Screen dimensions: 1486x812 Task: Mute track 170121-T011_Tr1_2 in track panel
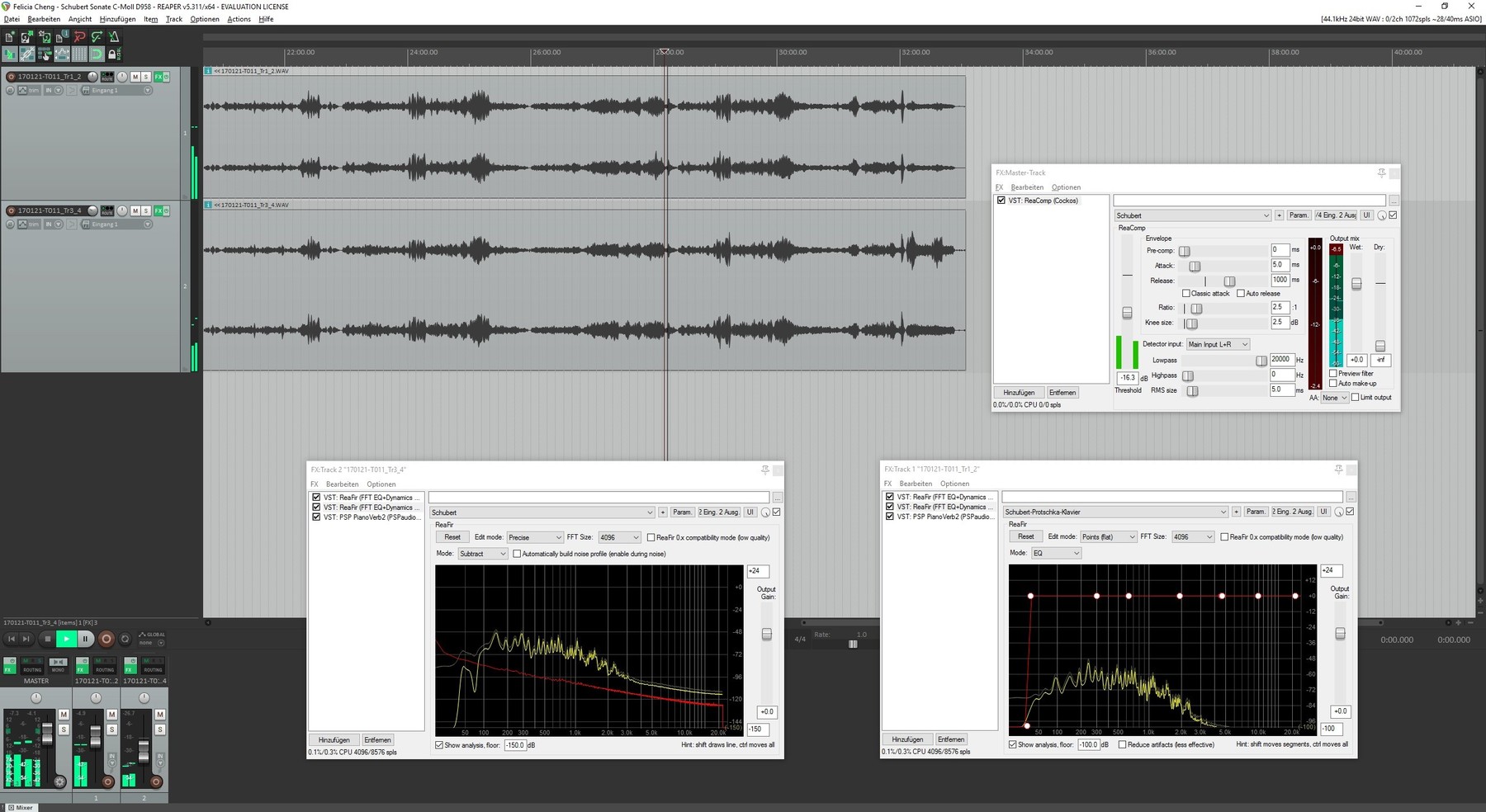135,77
